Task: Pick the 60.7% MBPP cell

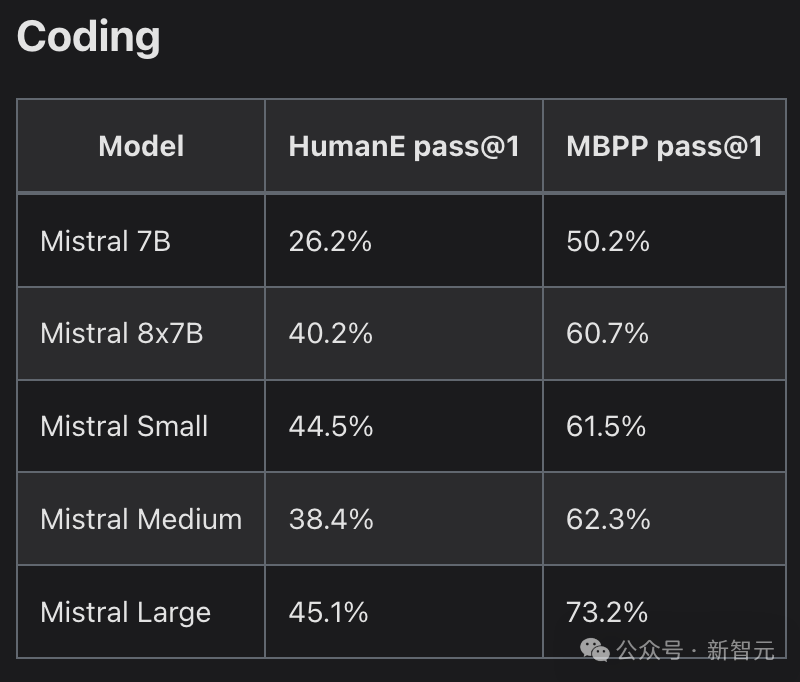Action: [608, 333]
